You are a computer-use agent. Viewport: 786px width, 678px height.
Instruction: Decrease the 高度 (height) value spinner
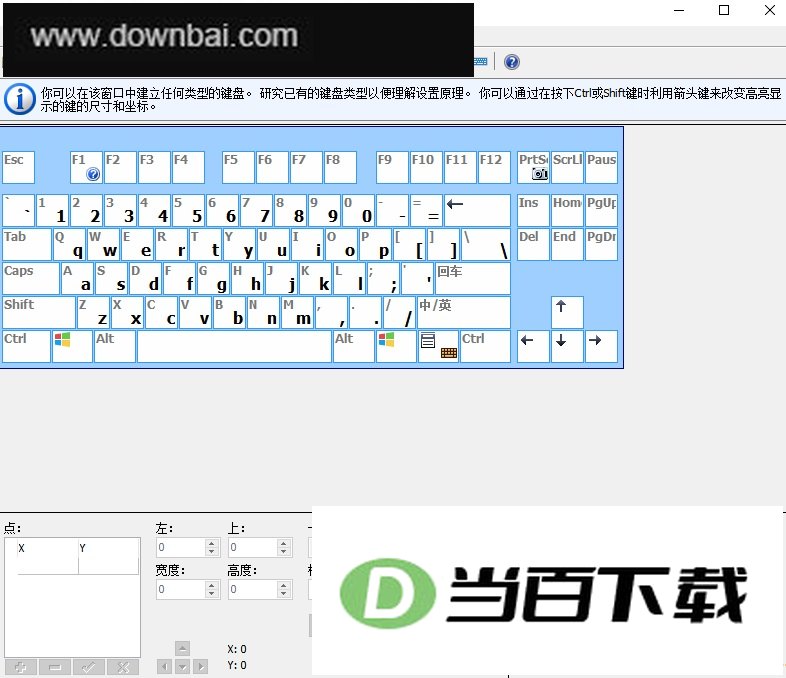pos(284,594)
